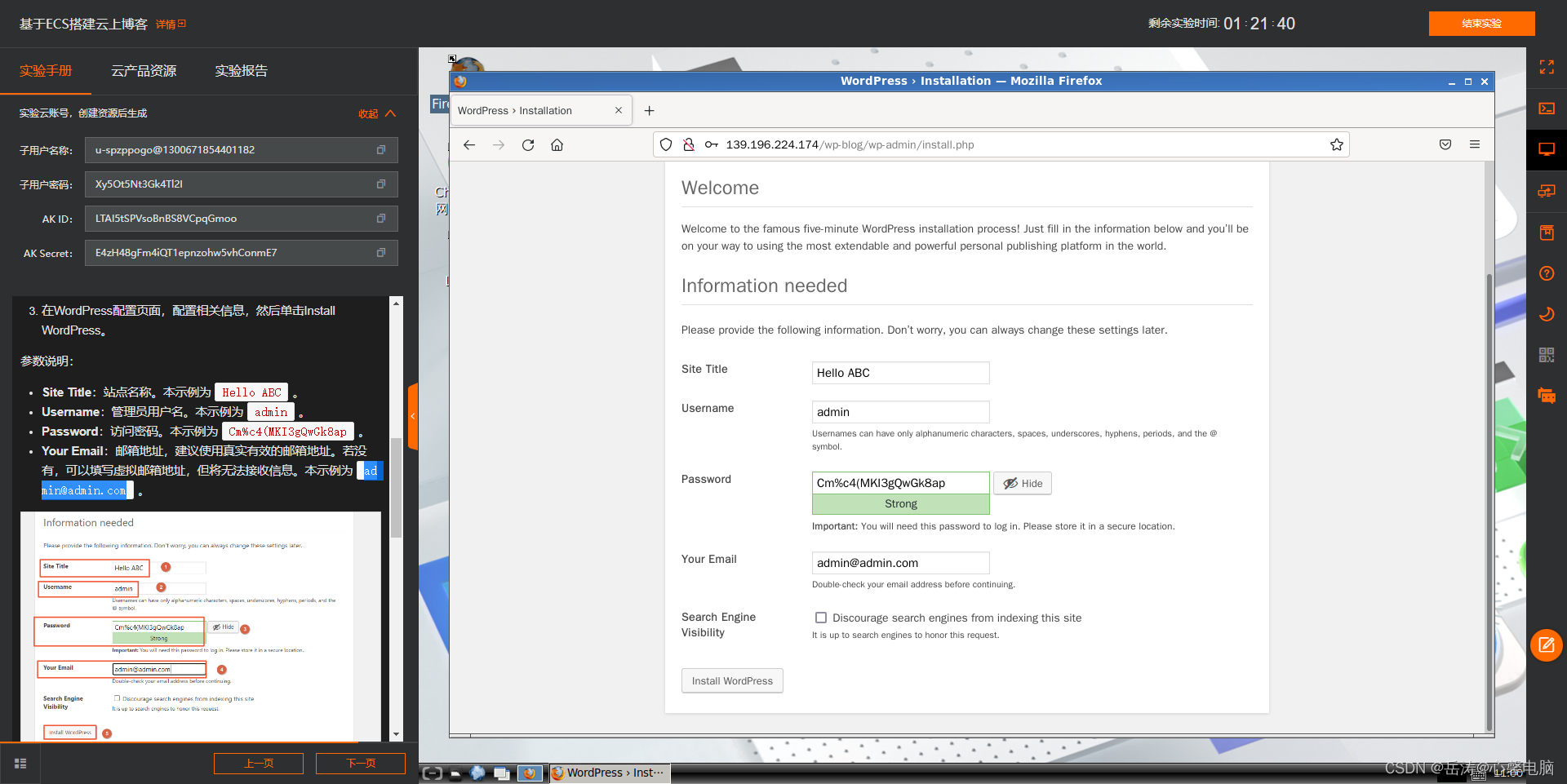Viewport: 1567px width, 784px height.
Task: Select the desktop monitor view icon
Action: click(x=1547, y=149)
